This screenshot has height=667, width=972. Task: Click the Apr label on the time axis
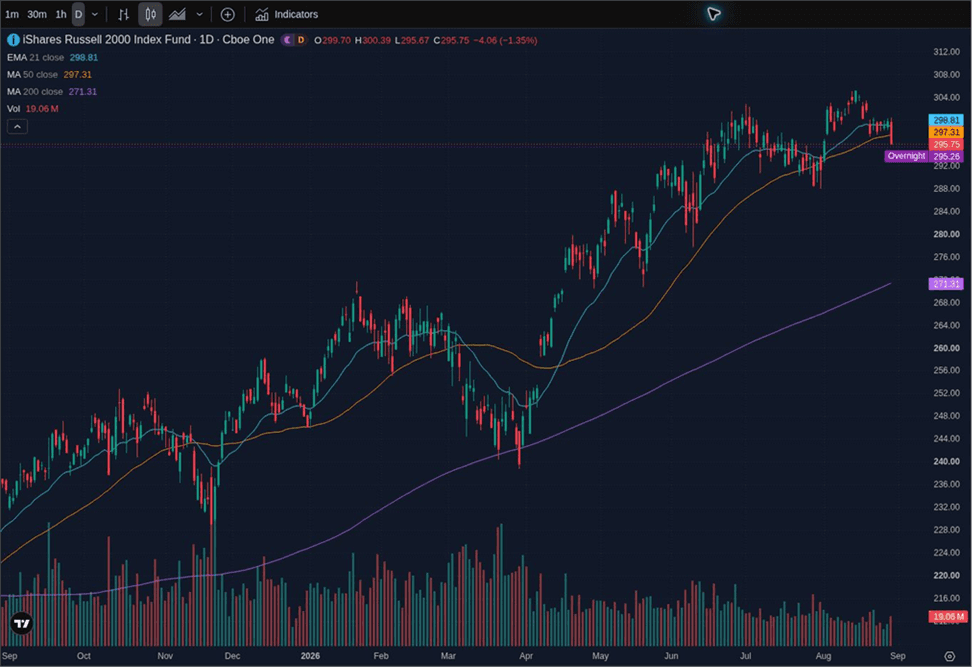[x=526, y=656]
